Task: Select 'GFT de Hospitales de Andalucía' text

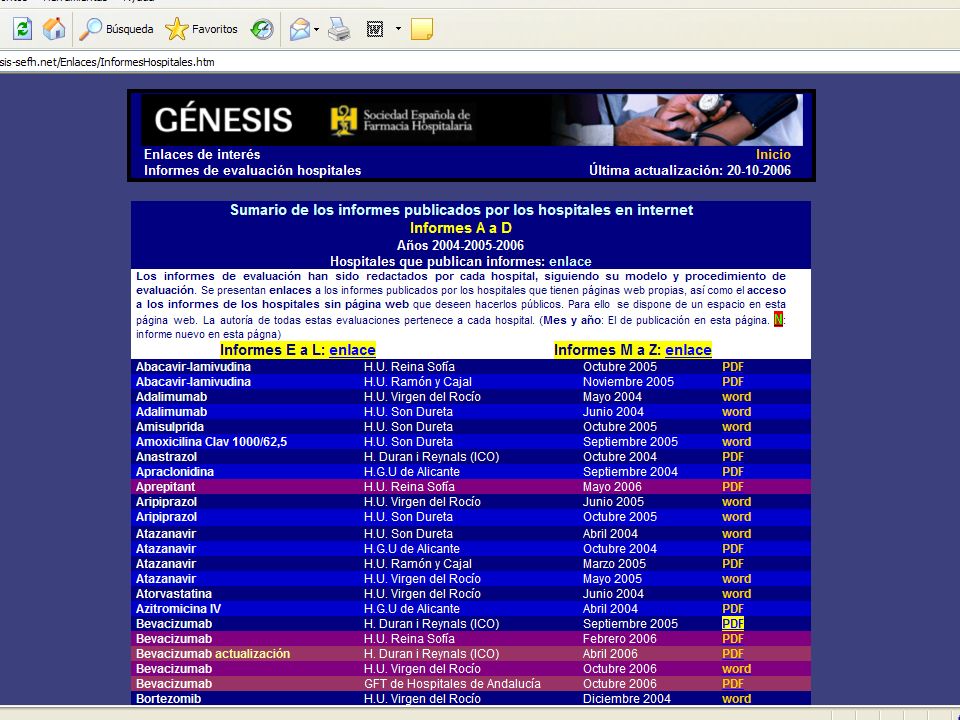Action: (x=452, y=683)
